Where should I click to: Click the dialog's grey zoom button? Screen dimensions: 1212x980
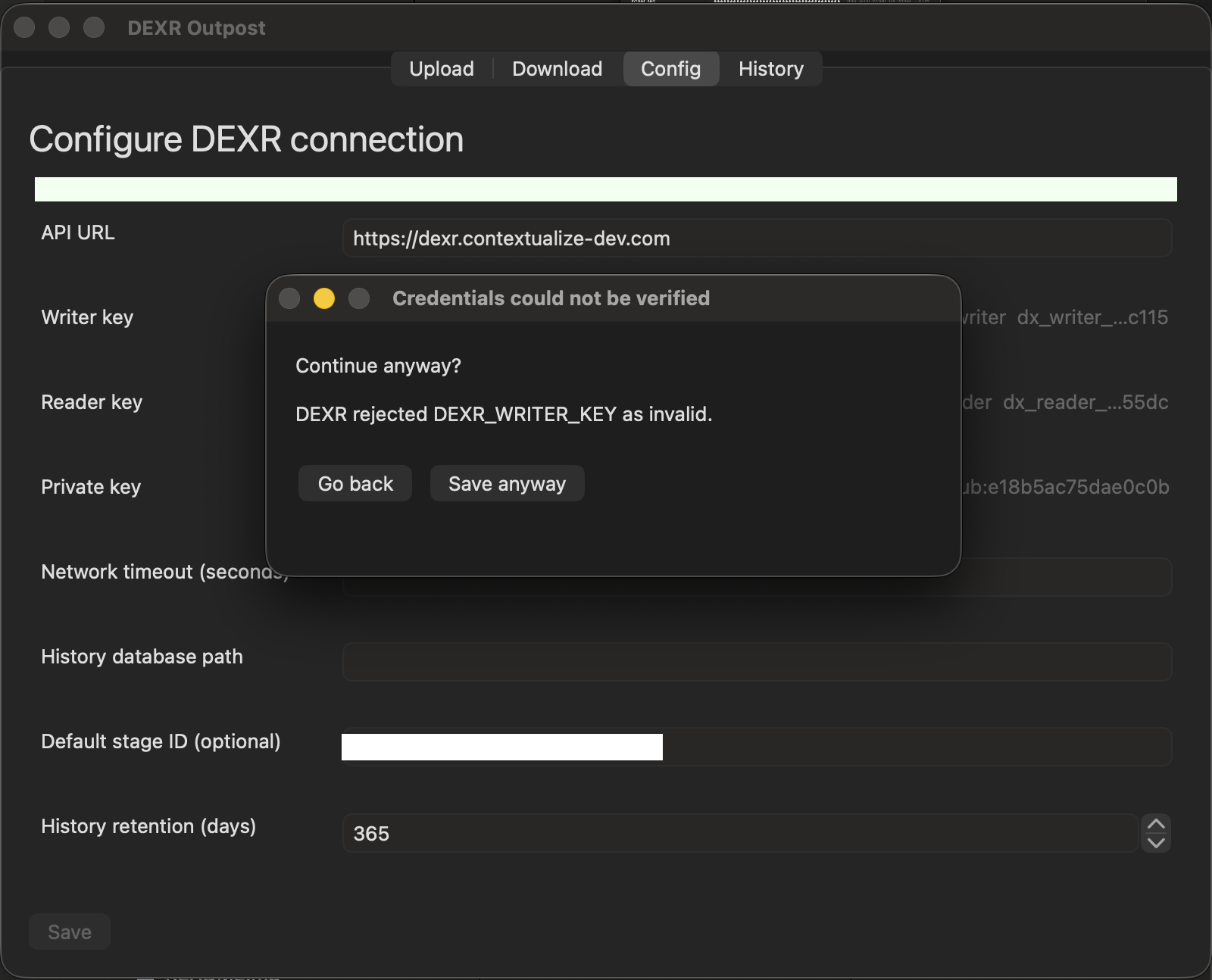(359, 298)
